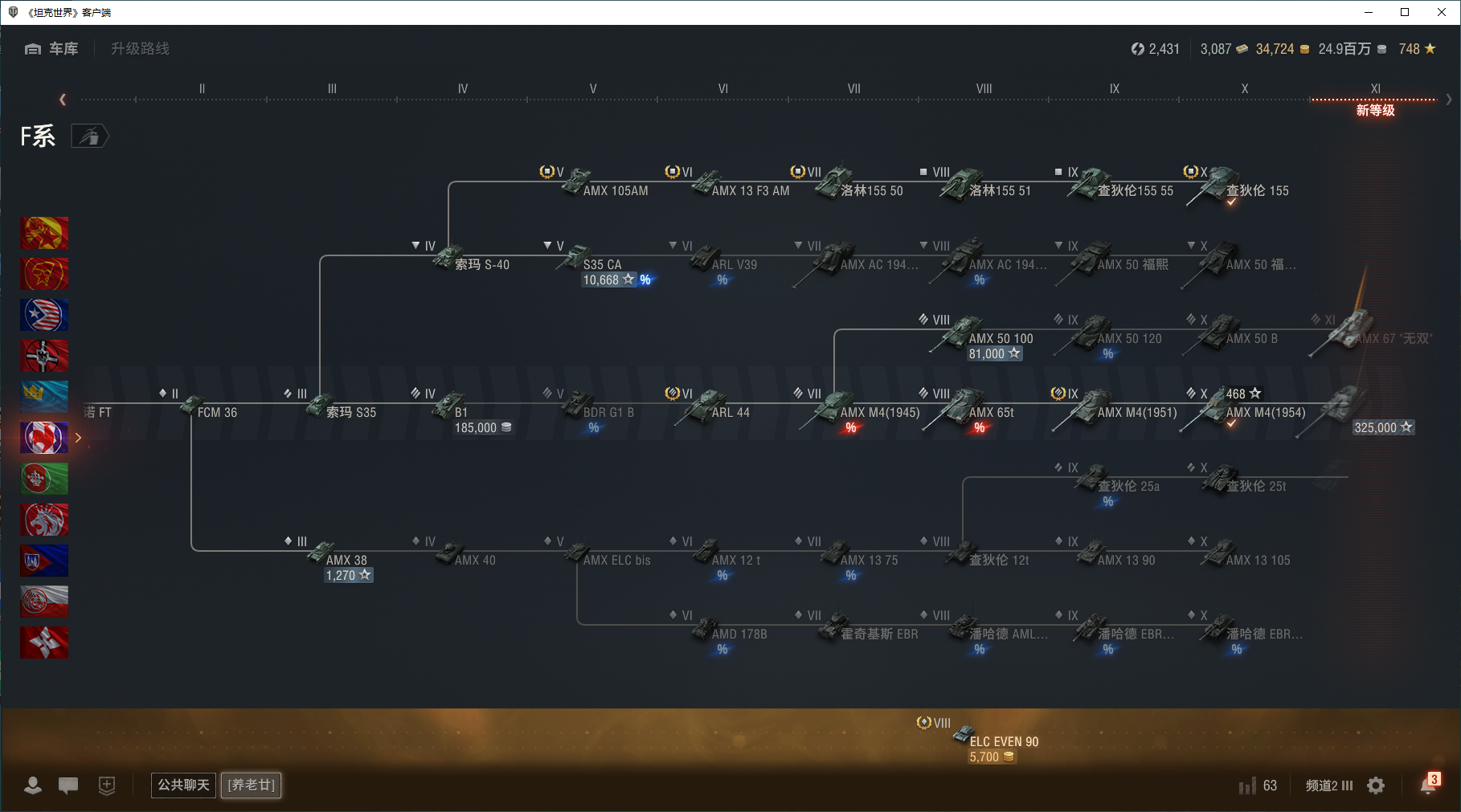
Task: Select the German nation flag
Action: coord(44,356)
